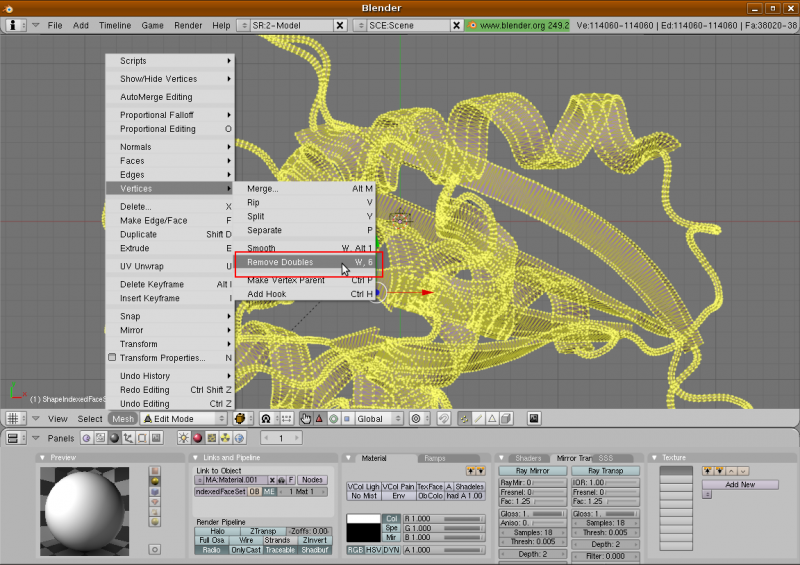
Task: Open the Global orientation dropdown
Action: 379,419
